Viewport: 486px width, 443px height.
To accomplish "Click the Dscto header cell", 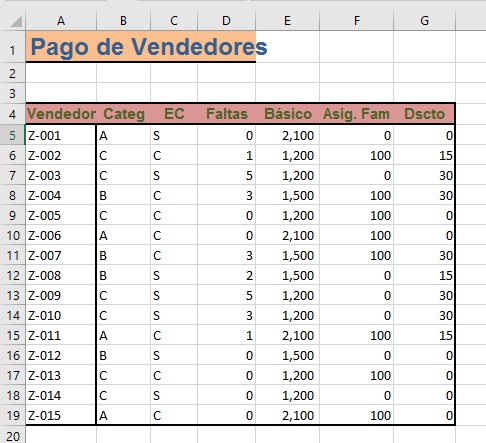I will 424,114.
